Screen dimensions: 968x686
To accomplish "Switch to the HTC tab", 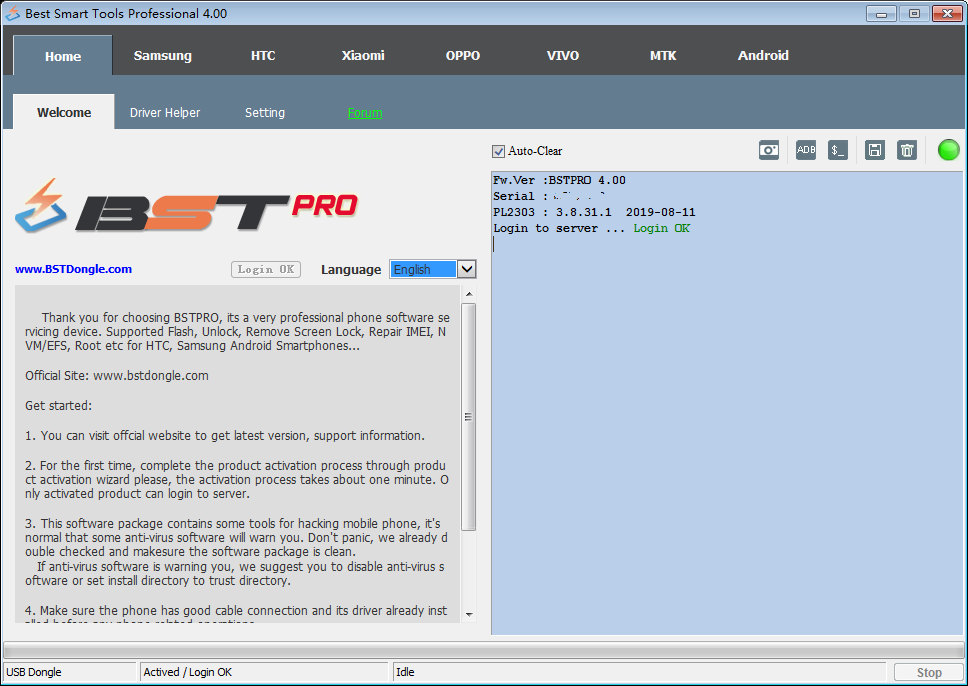I will 263,56.
